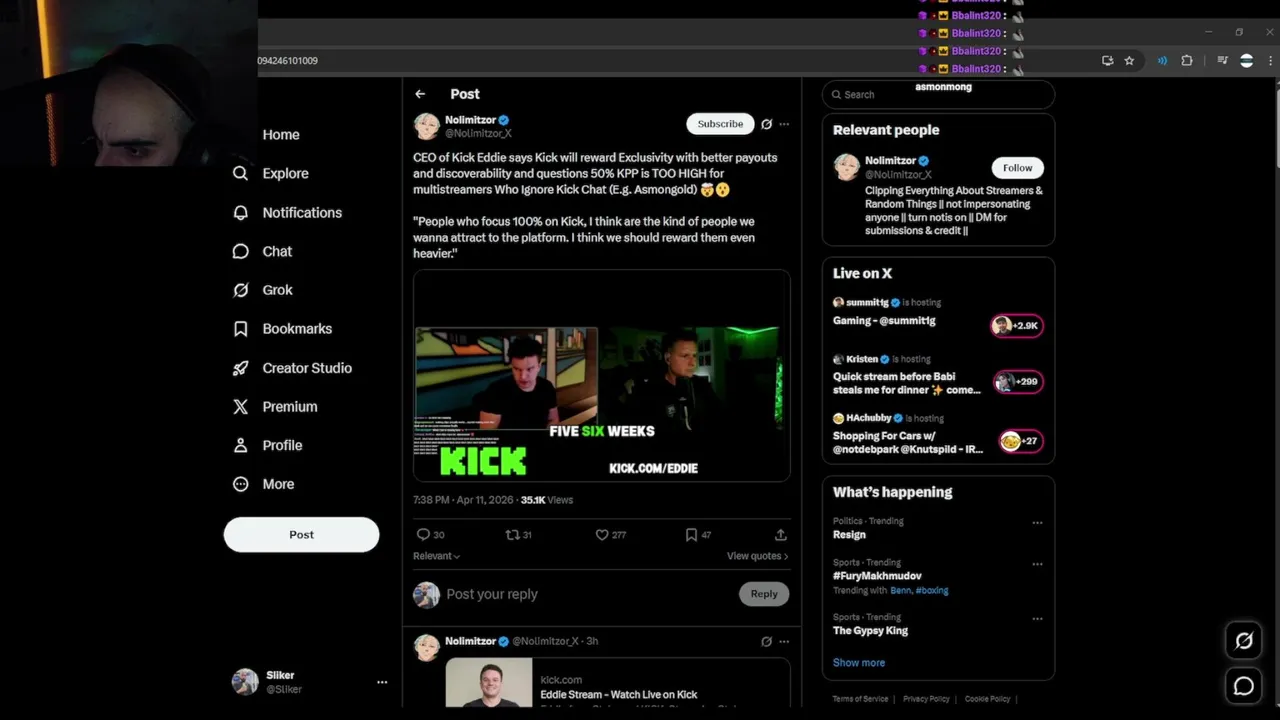The height and width of the screenshot is (720, 1280).
Task: Open browser extensions puzzle icon
Action: (1187, 61)
